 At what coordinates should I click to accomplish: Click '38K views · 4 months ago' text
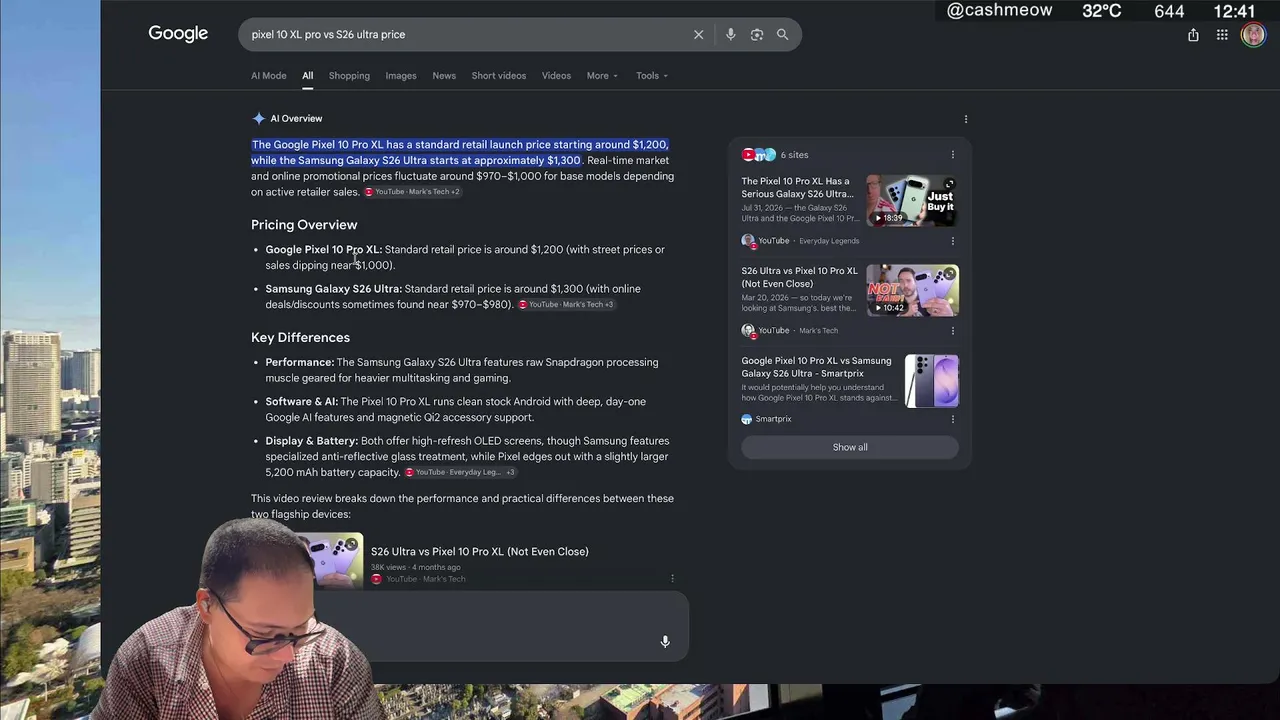tap(416, 567)
